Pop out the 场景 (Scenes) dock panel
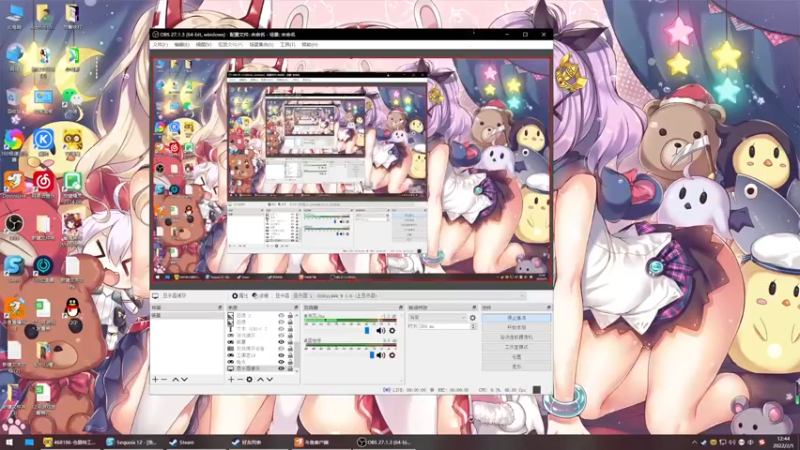800x450 pixels. click(220, 308)
